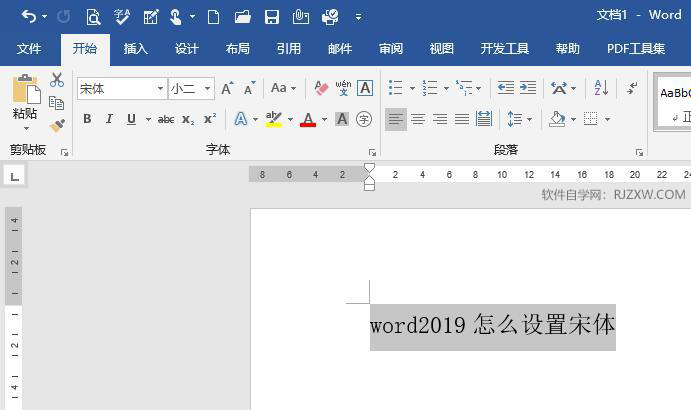Align text left
Image resolution: width=691 pixels, height=410 pixels.
coord(396,119)
